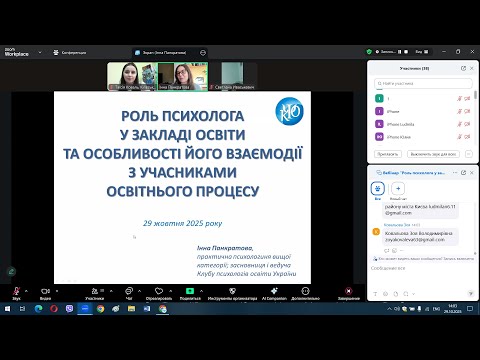Click mute all participants button
The height and width of the screenshot is (360, 480).
pos(433,154)
